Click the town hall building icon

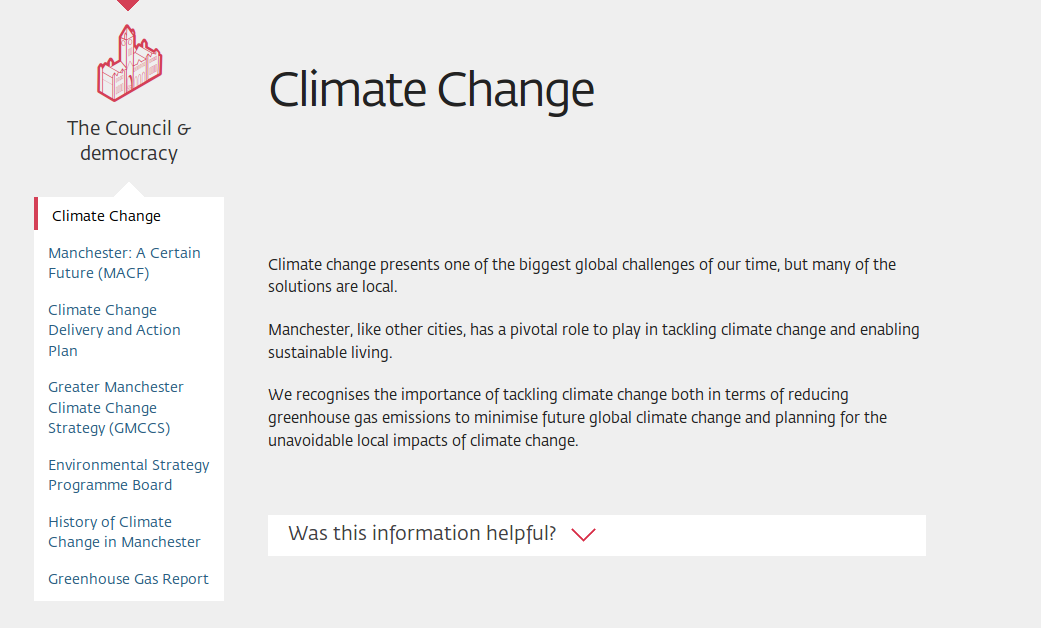coord(129,63)
